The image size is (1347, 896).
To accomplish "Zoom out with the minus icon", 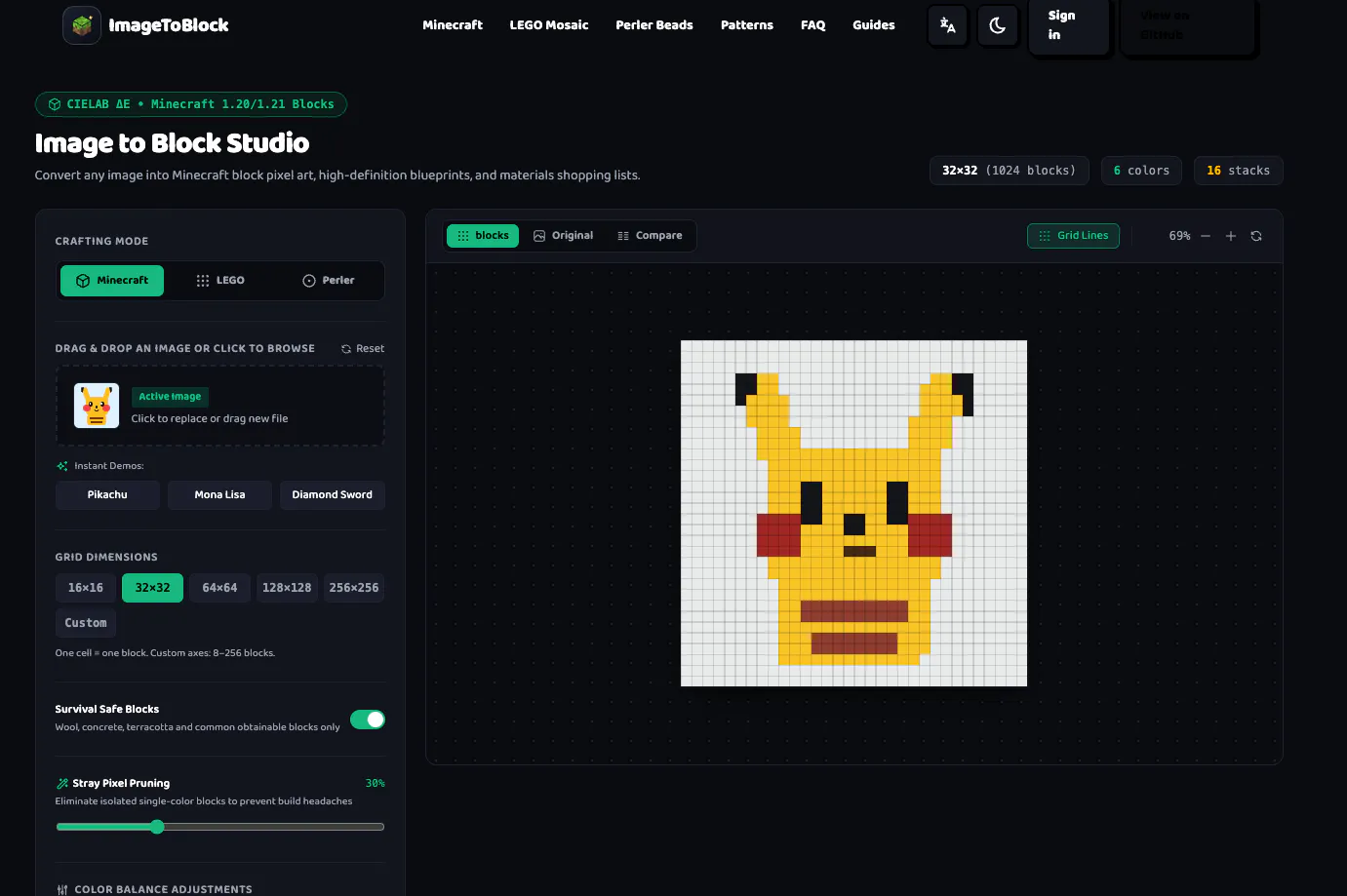I will (1206, 236).
